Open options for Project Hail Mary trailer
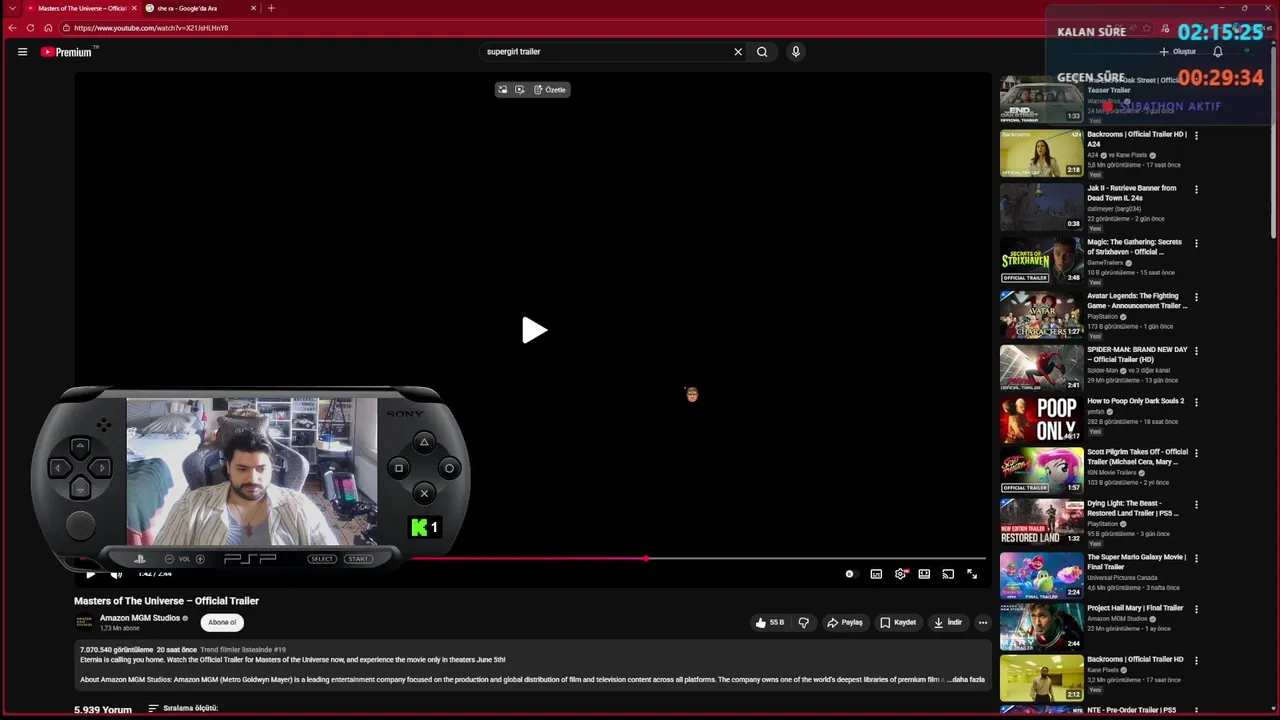This screenshot has width=1280, height=720. coord(1196,610)
